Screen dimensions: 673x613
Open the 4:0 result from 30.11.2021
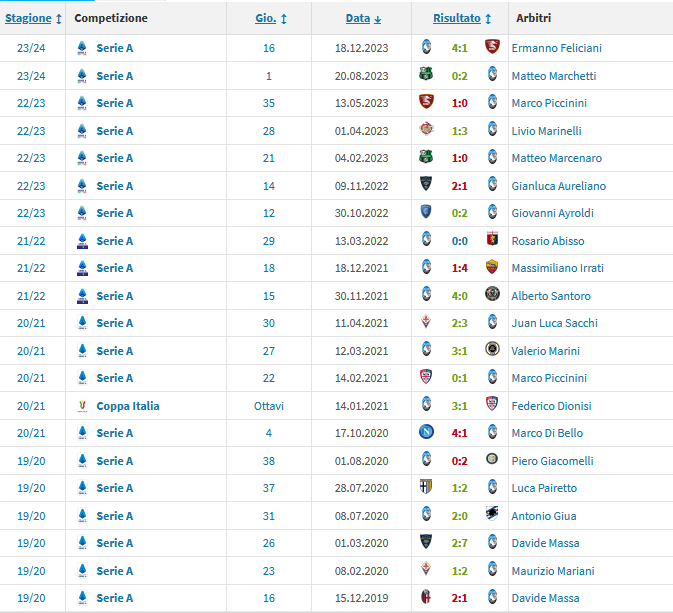tap(459, 296)
